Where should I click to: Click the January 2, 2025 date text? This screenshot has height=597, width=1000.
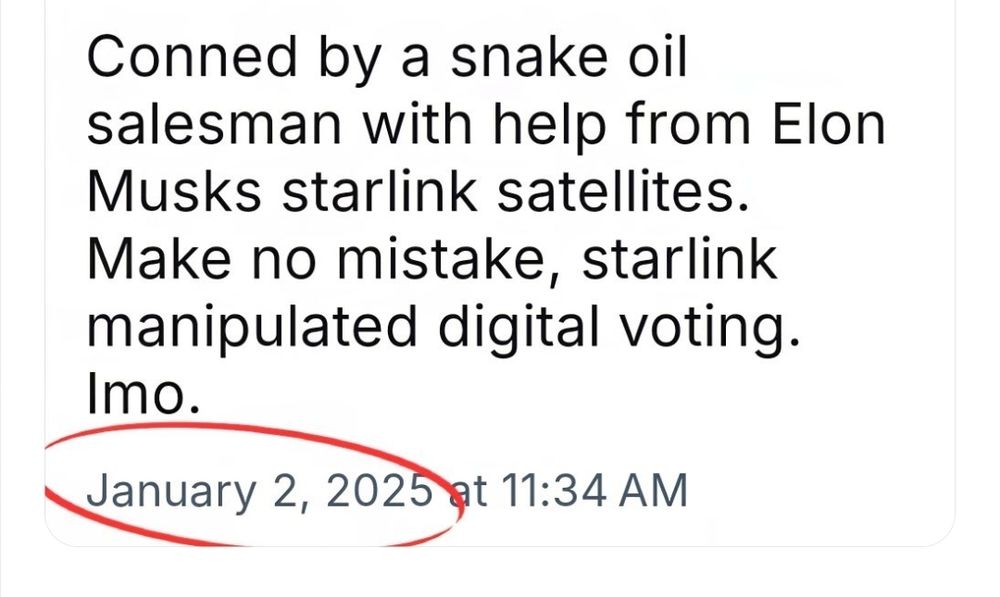(x=260, y=492)
